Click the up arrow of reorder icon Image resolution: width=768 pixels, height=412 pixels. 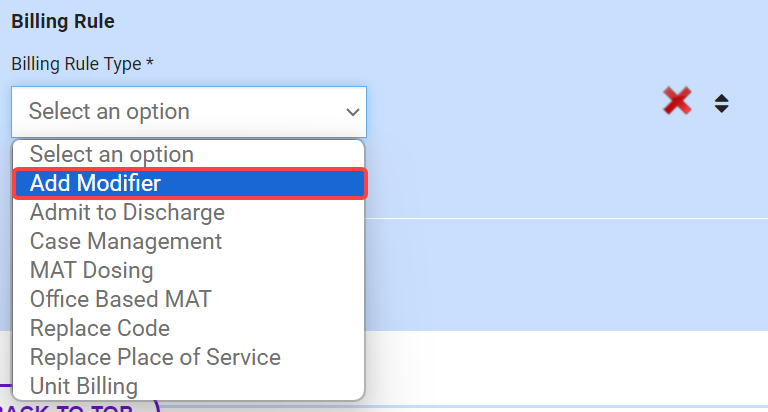click(x=721, y=97)
